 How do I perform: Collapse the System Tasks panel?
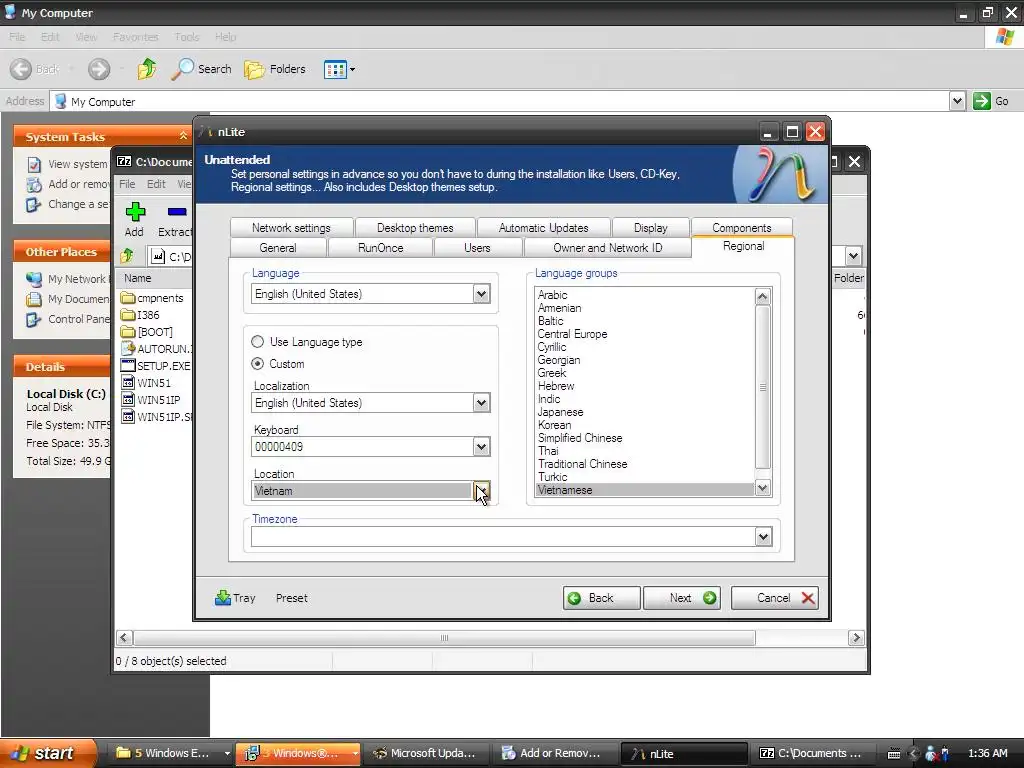click(x=184, y=136)
